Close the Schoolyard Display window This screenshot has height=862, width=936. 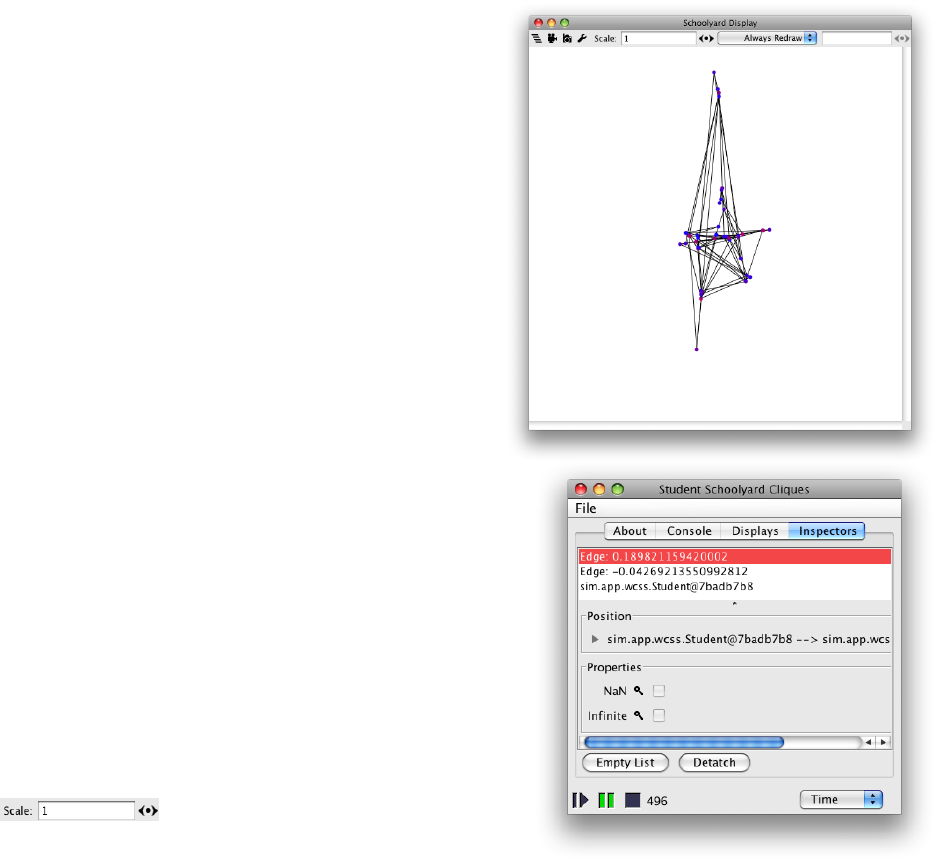tap(538, 23)
